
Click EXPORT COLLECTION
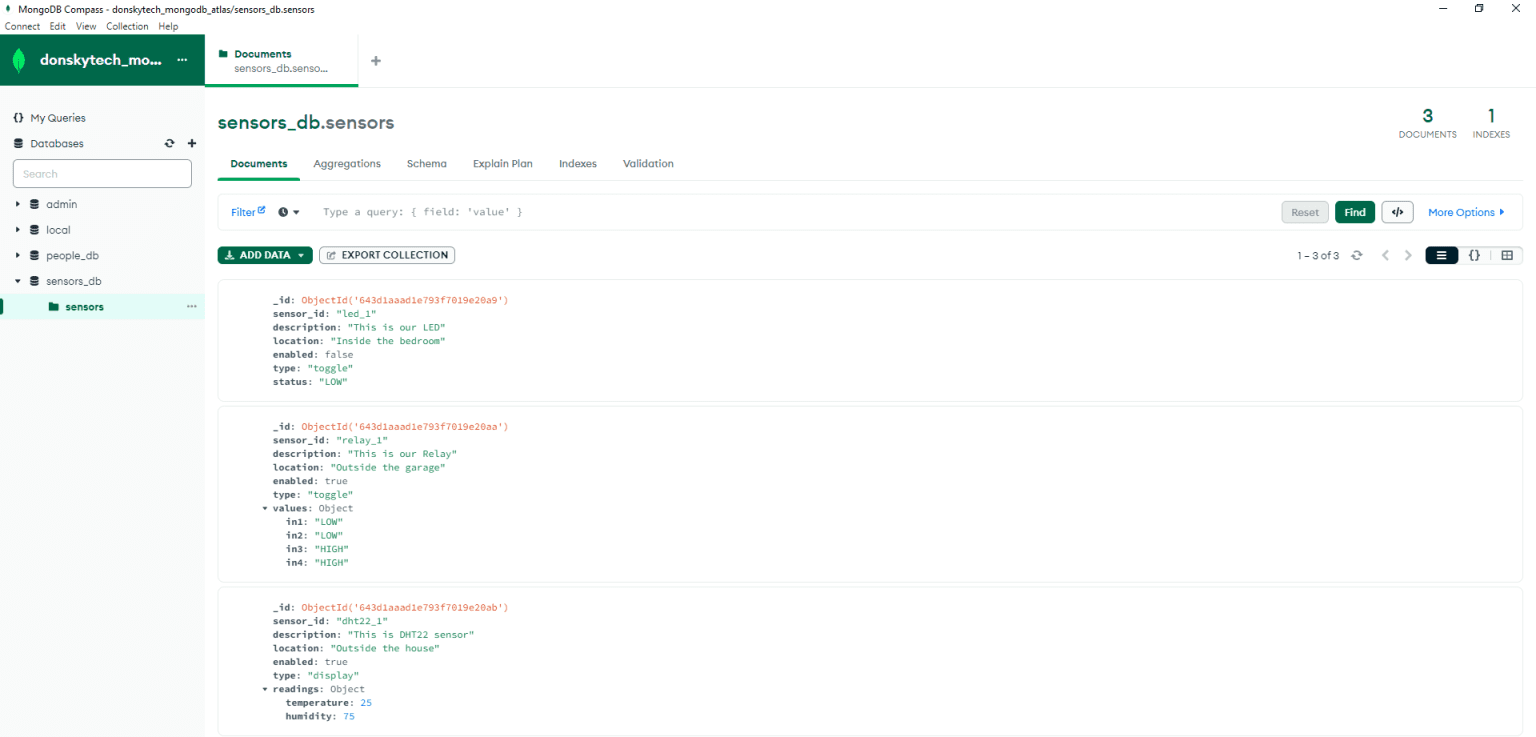click(x=386, y=255)
